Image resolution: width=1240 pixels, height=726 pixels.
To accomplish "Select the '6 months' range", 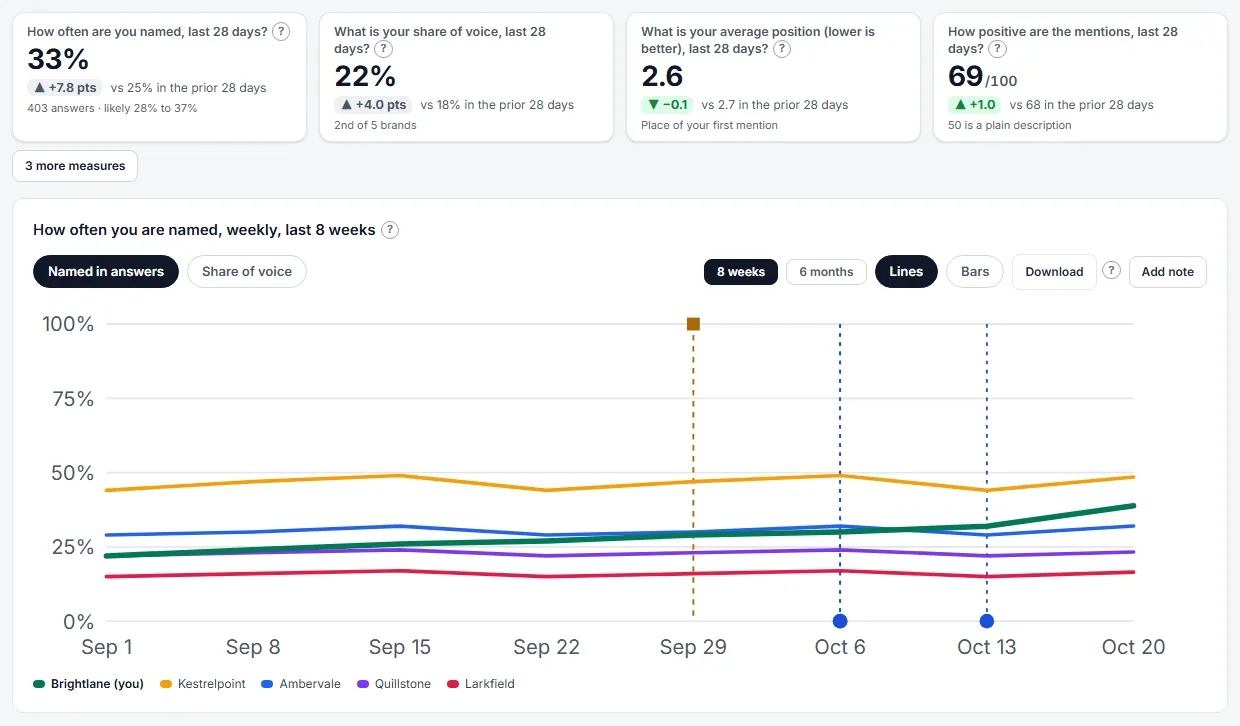I will point(826,272).
